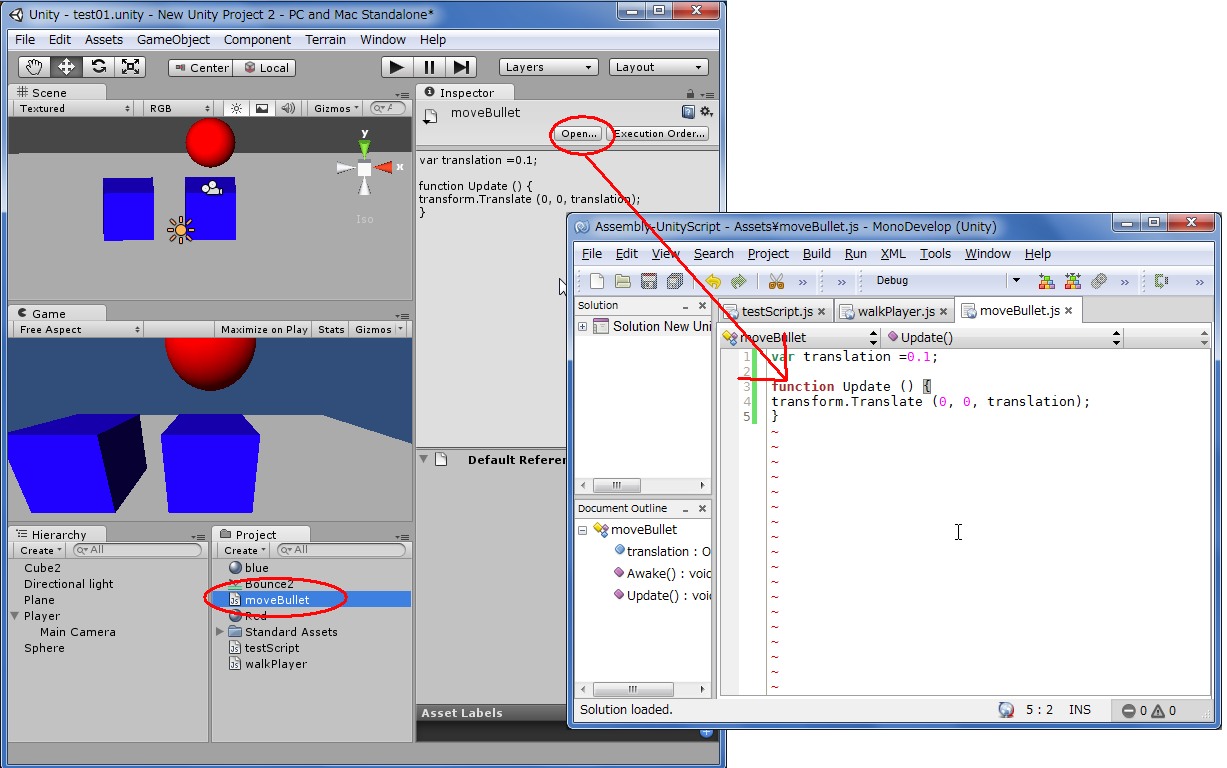This screenshot has height=768, width=1227.
Task: Select testScript in the Project panel
Action: coord(271,648)
